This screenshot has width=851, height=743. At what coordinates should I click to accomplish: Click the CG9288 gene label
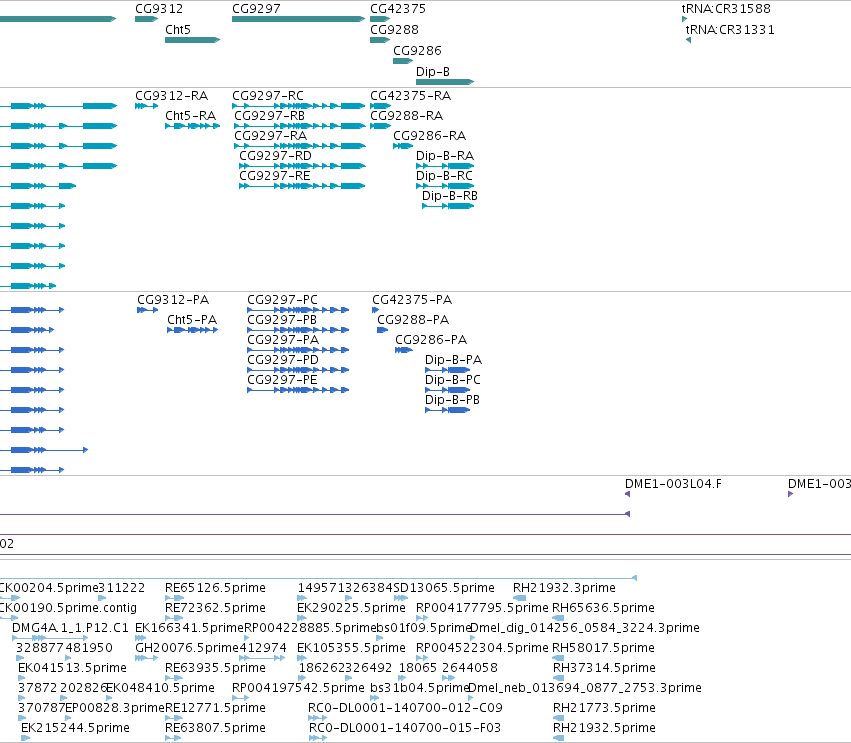(395, 30)
